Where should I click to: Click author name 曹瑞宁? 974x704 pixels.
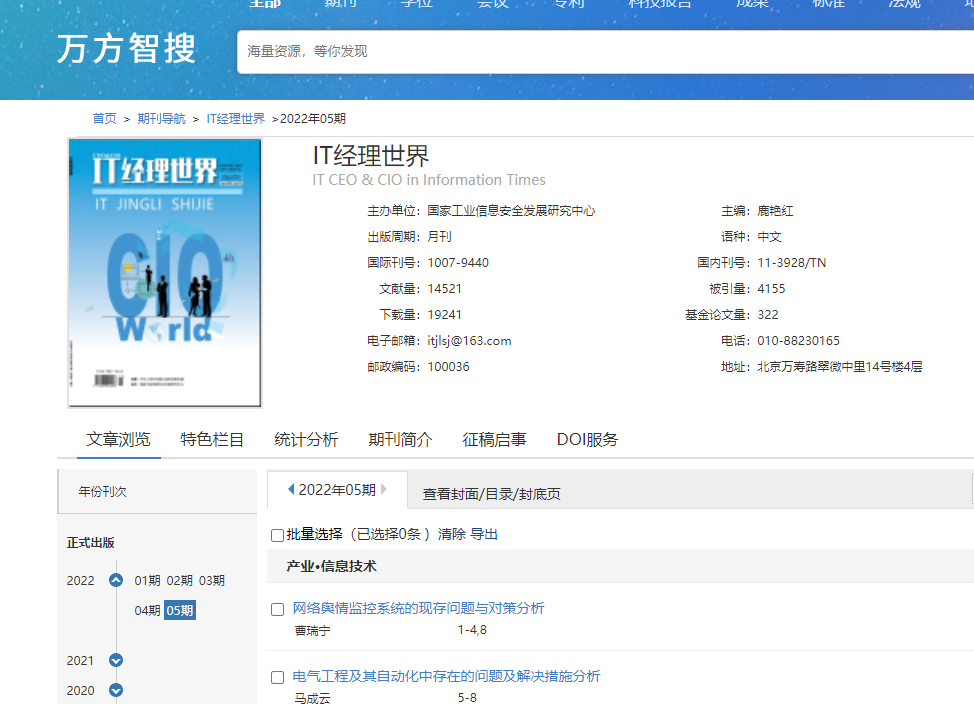point(312,631)
